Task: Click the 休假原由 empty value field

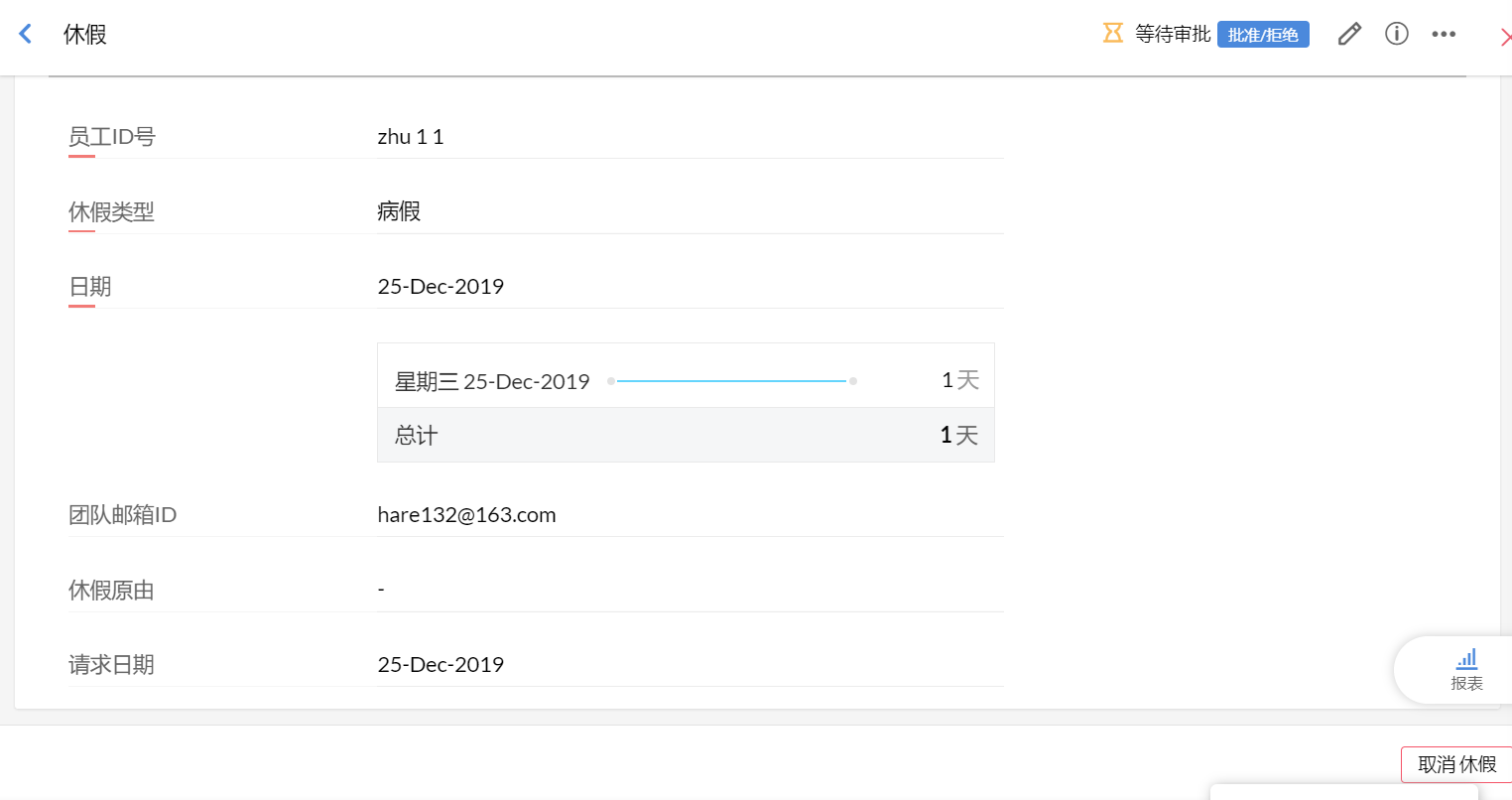Action: (x=381, y=590)
